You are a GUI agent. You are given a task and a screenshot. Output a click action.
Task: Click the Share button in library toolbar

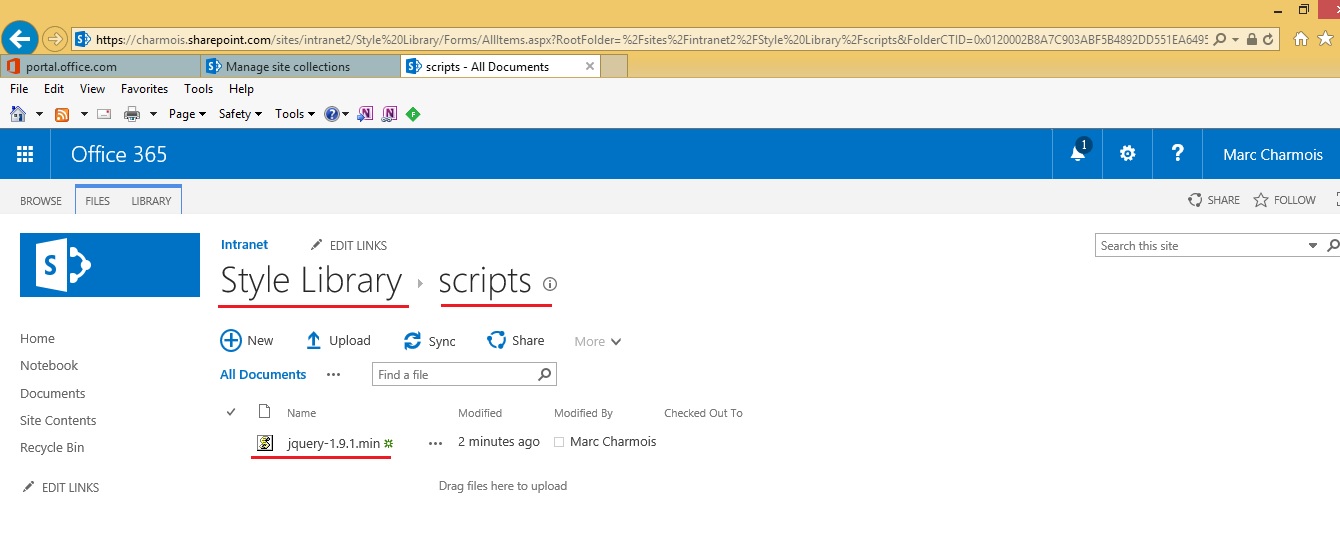[516, 341]
